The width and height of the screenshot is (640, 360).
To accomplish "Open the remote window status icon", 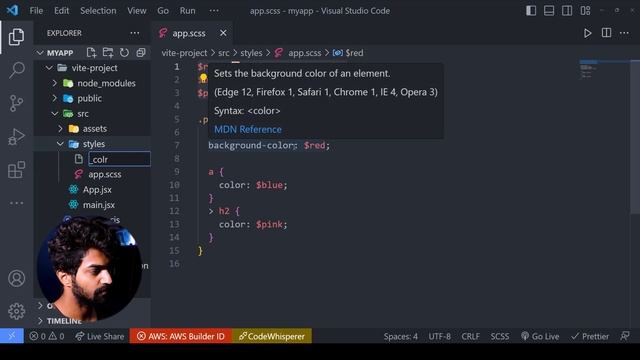I will (x=11, y=336).
